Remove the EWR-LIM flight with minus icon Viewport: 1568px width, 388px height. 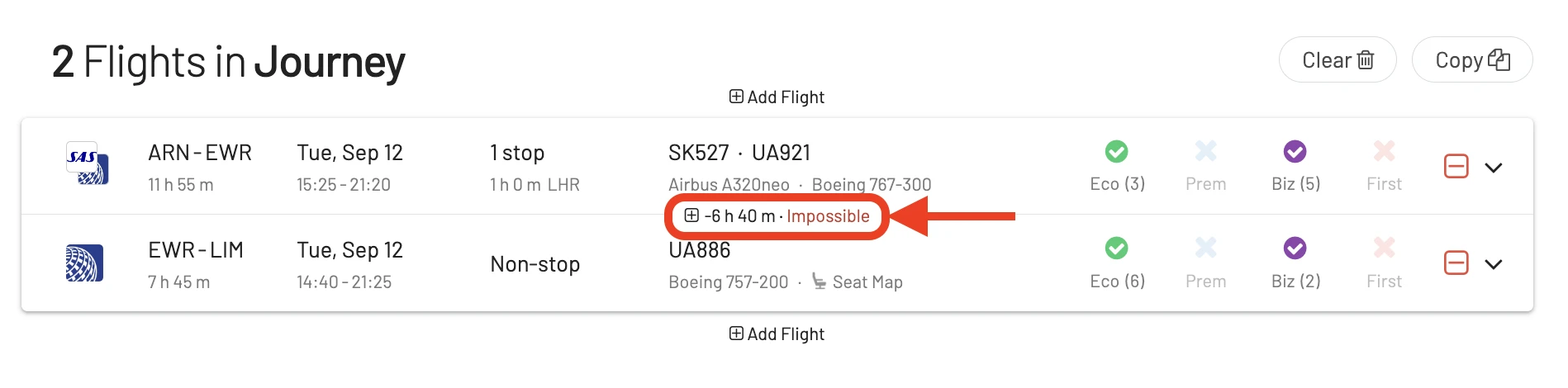coord(1456,263)
